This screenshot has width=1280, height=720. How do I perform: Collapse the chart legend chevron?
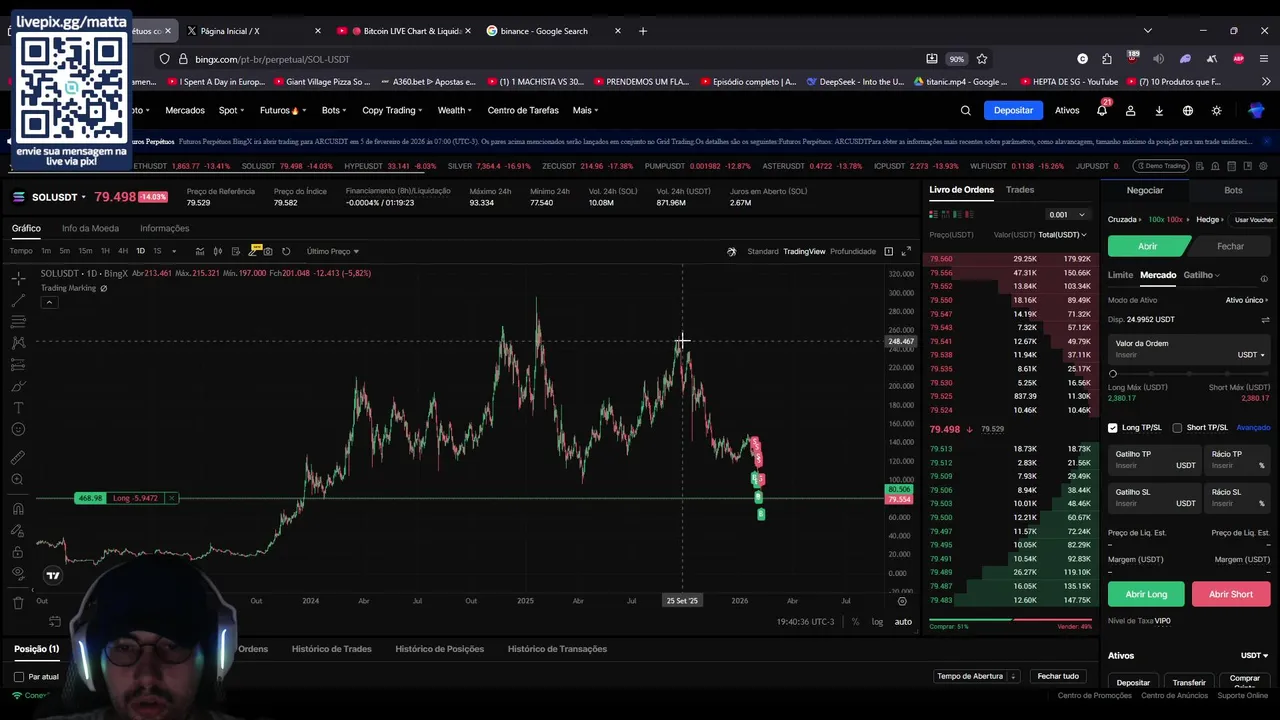pos(48,301)
